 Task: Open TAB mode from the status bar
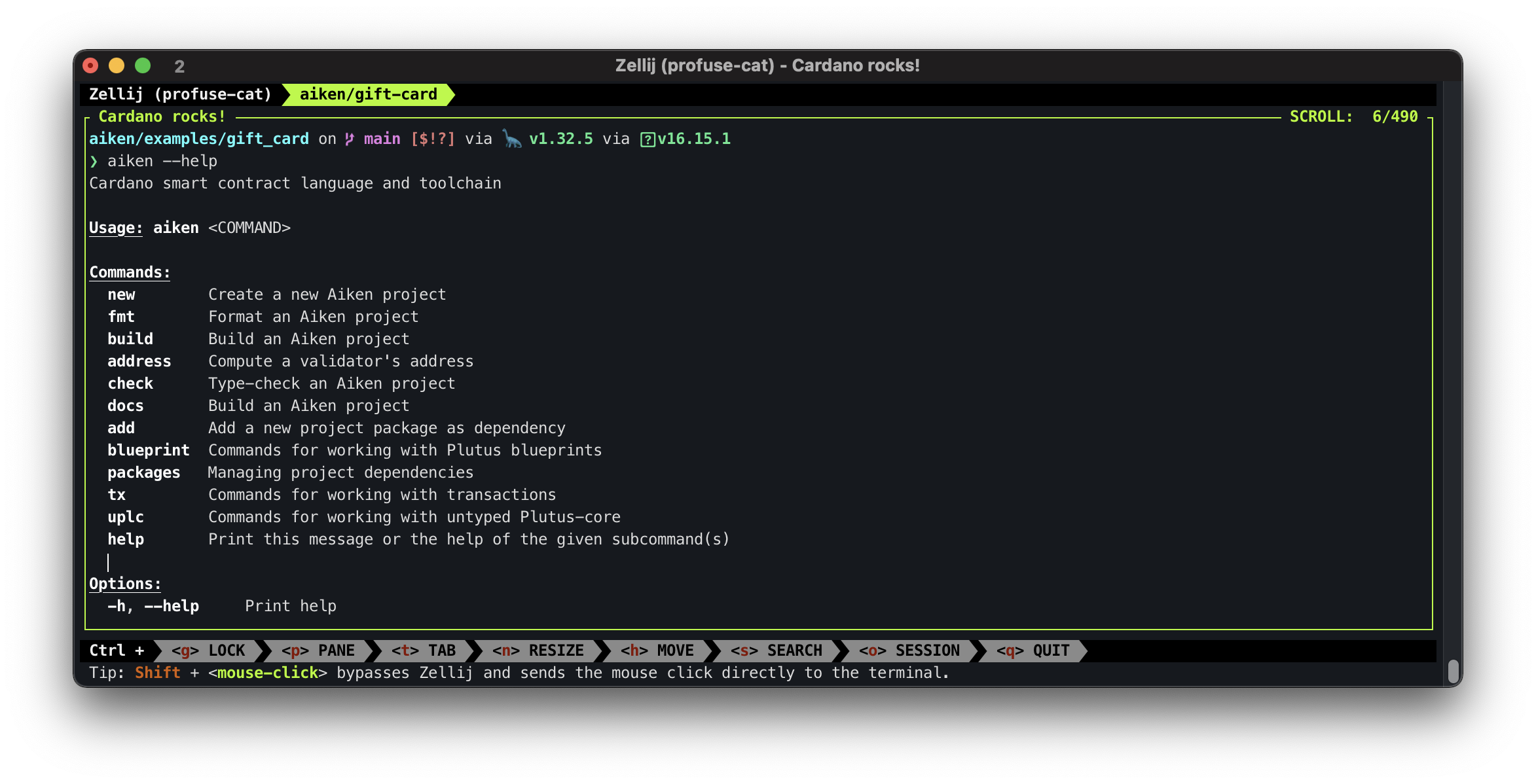coord(424,650)
